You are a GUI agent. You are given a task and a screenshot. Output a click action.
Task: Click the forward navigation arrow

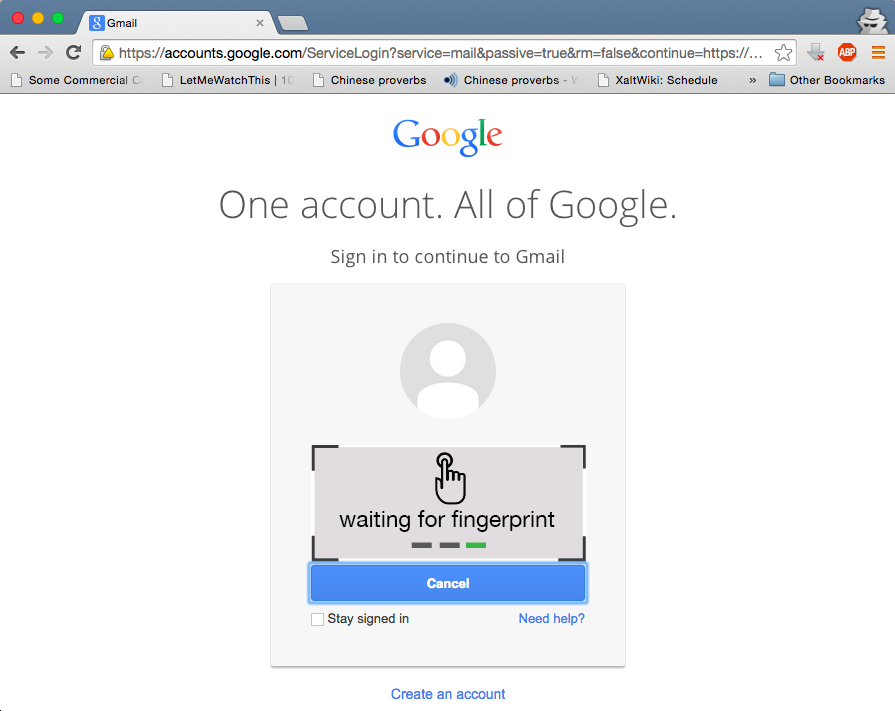pyautogui.click(x=45, y=53)
